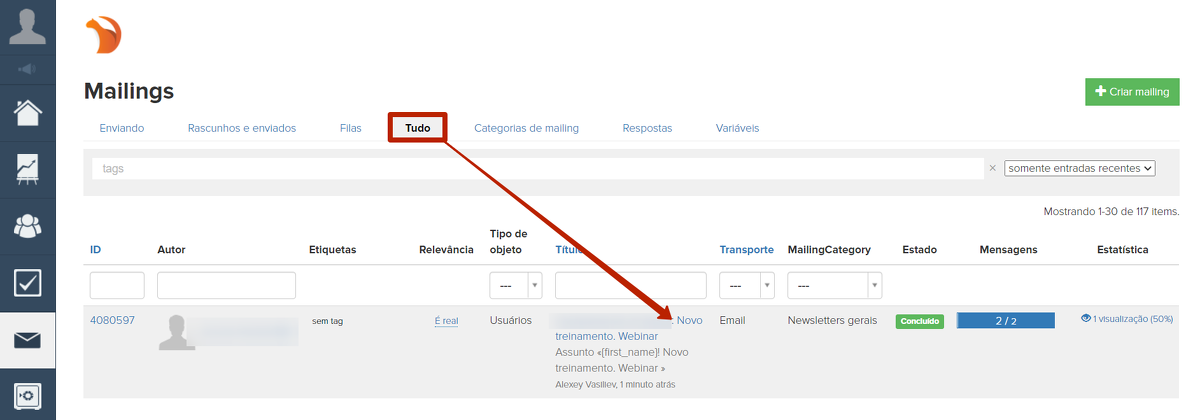Expand the MailingCategory filter dropdown
1200x420 pixels.
[834, 285]
